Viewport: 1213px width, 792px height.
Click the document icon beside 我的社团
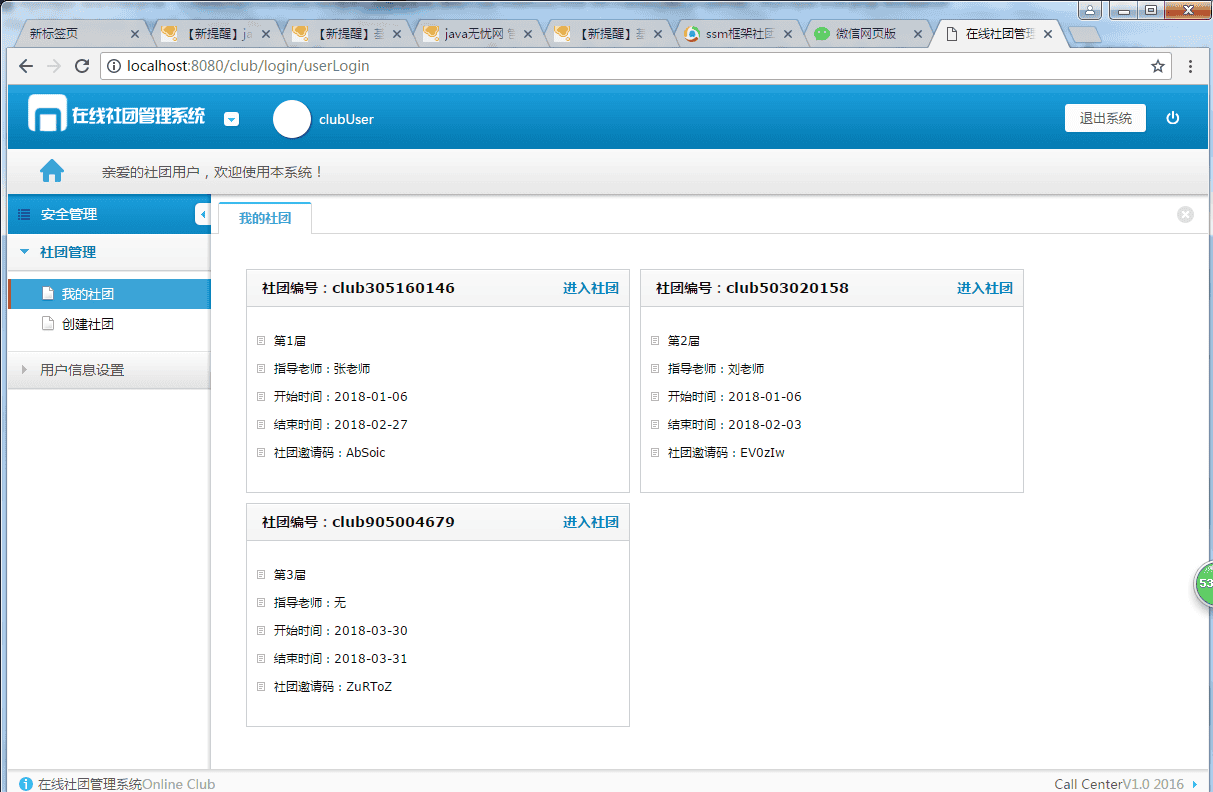coord(46,294)
